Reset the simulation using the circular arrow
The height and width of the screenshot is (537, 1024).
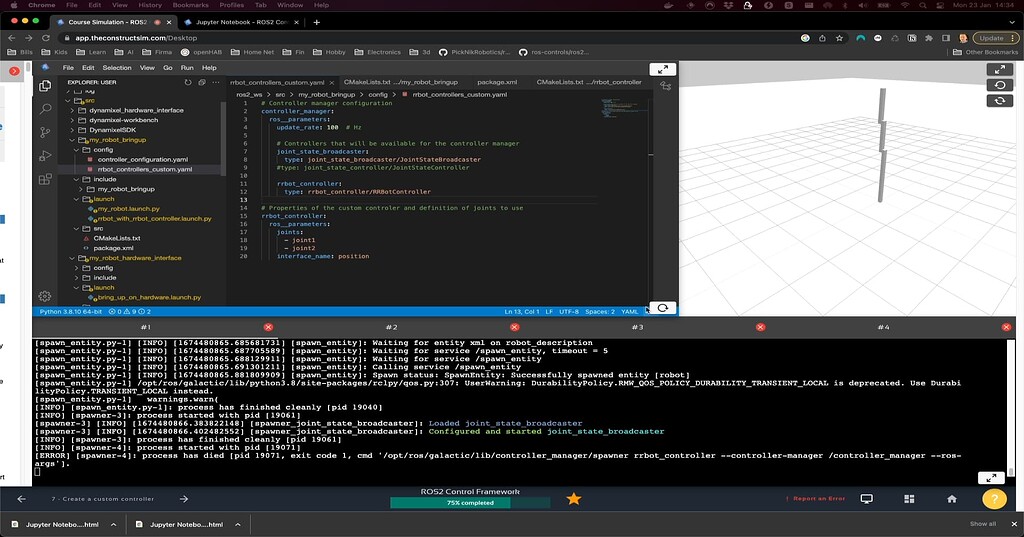(999, 85)
